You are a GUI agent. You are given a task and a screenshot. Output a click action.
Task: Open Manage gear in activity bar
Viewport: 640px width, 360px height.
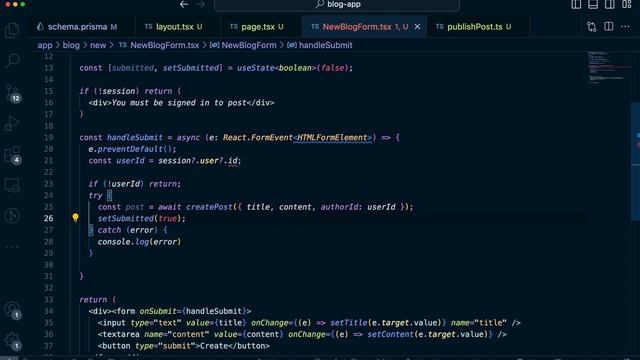coord(12,340)
